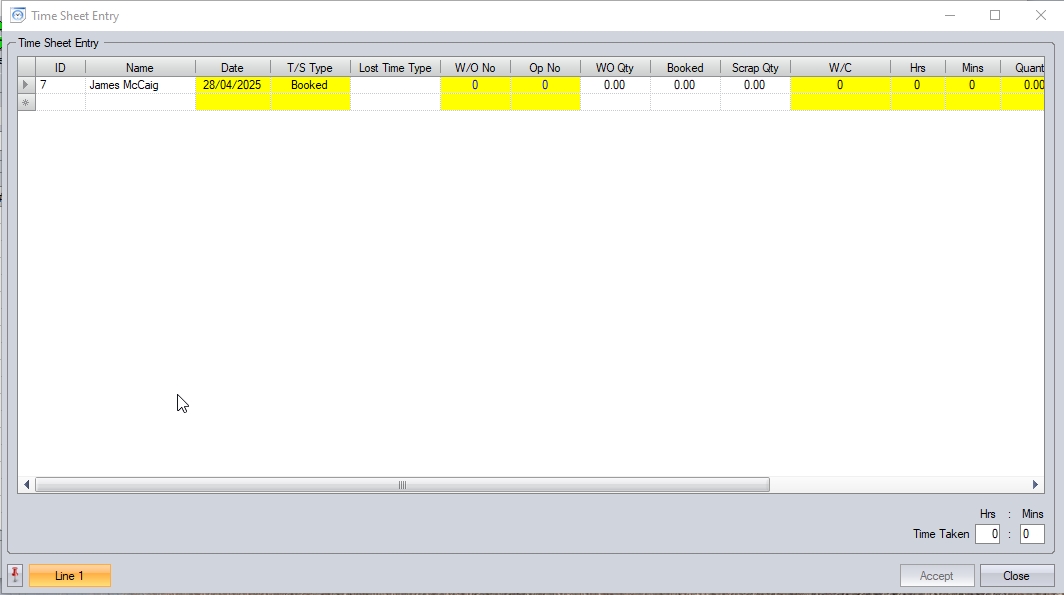Select the Line 1 tab button
The height and width of the screenshot is (595, 1064).
(x=69, y=575)
